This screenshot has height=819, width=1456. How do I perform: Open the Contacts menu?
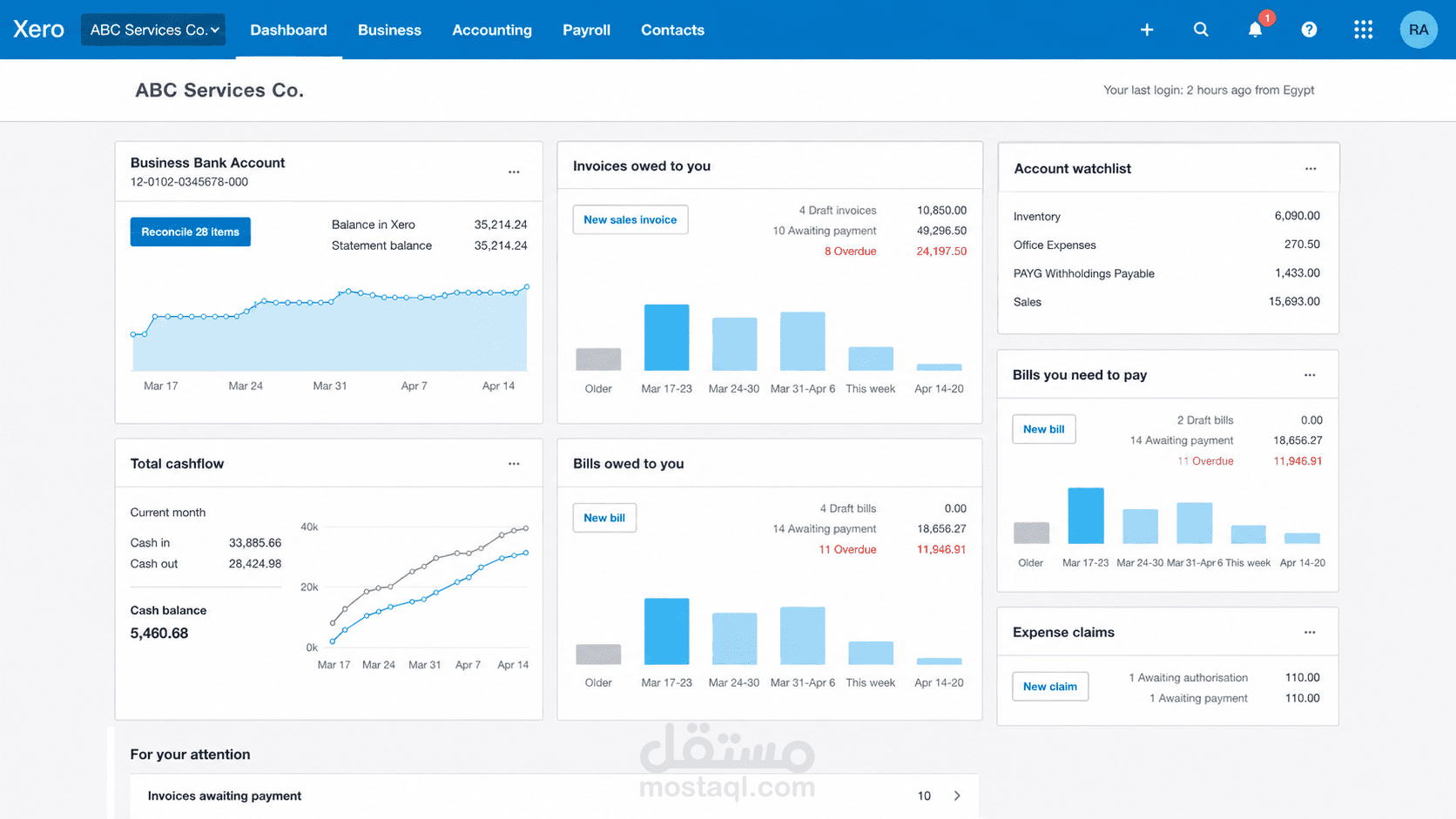672,30
